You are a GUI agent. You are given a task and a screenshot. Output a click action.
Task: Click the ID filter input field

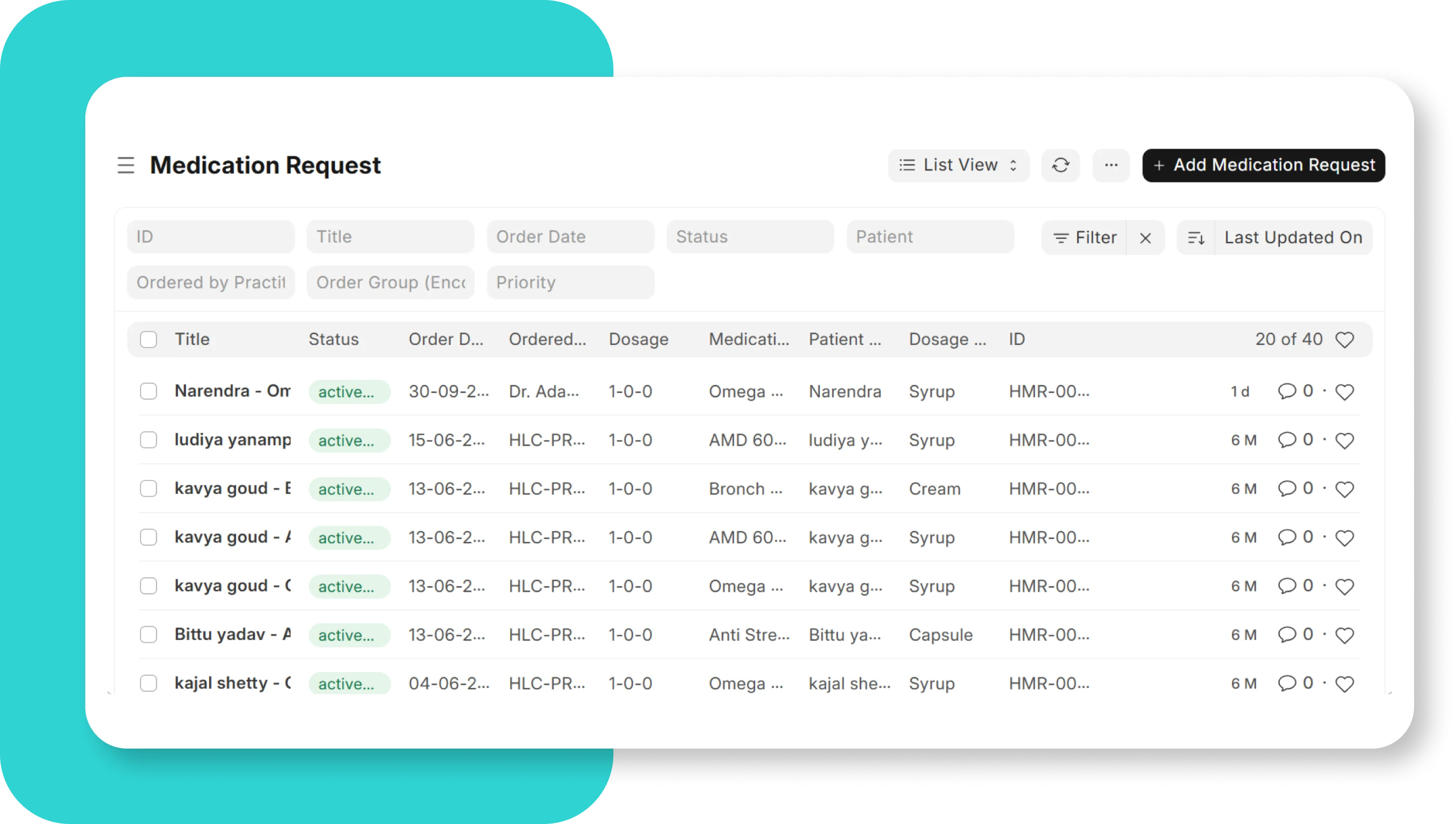pyautogui.click(x=211, y=236)
